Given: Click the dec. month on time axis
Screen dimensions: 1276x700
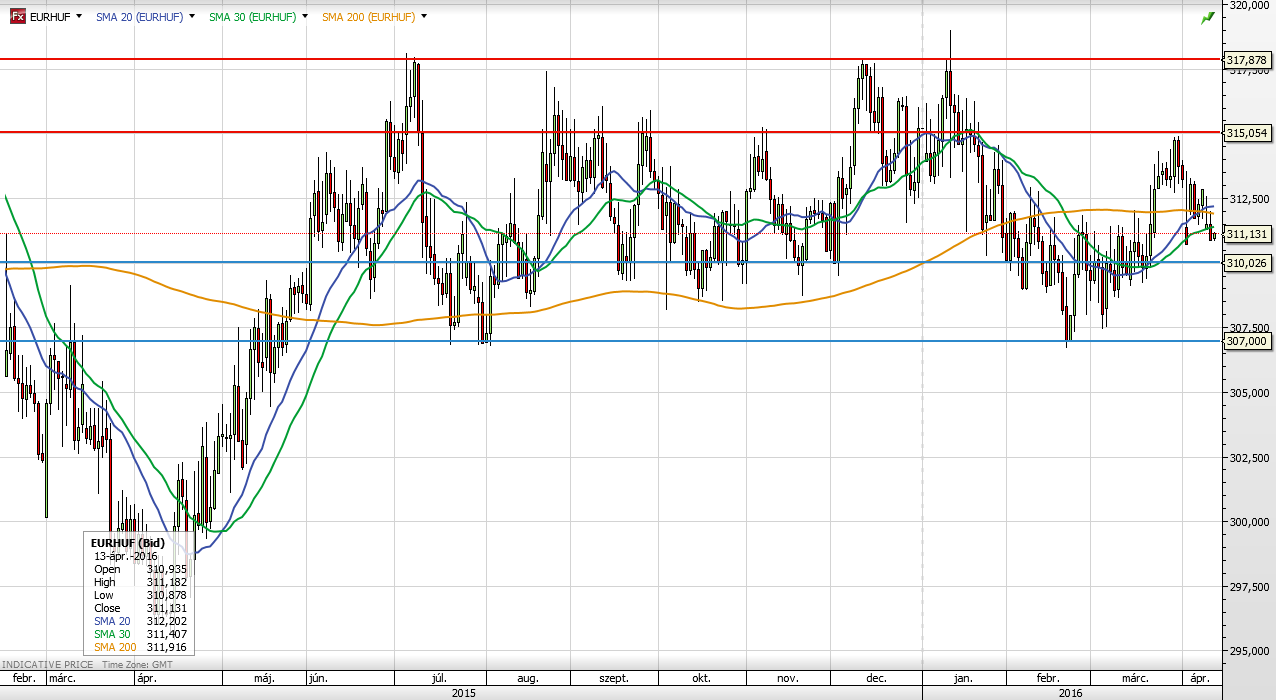Looking at the screenshot, I should [877, 678].
